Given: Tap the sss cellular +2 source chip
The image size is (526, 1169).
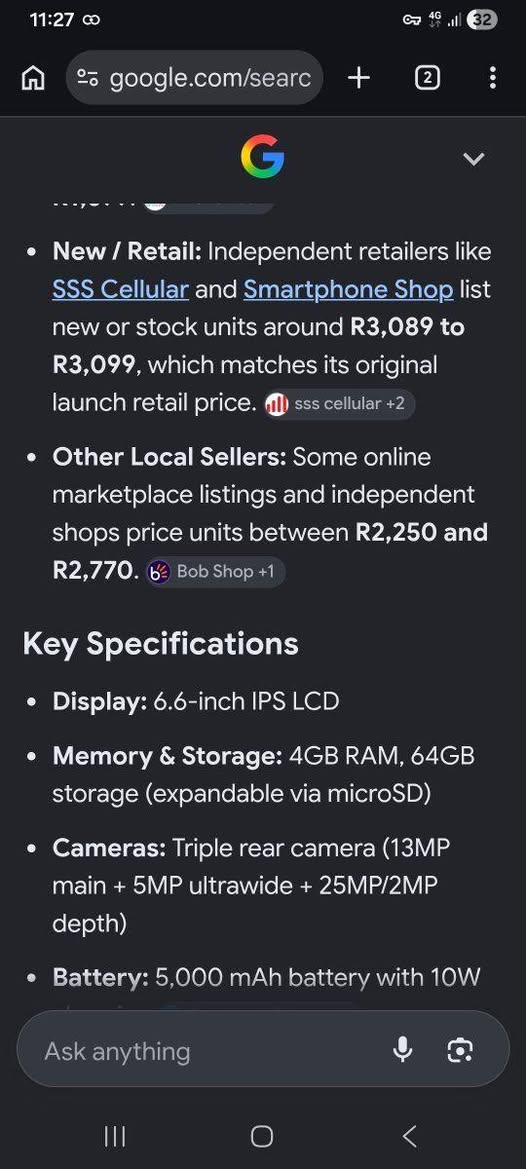Looking at the screenshot, I should pos(339,404).
